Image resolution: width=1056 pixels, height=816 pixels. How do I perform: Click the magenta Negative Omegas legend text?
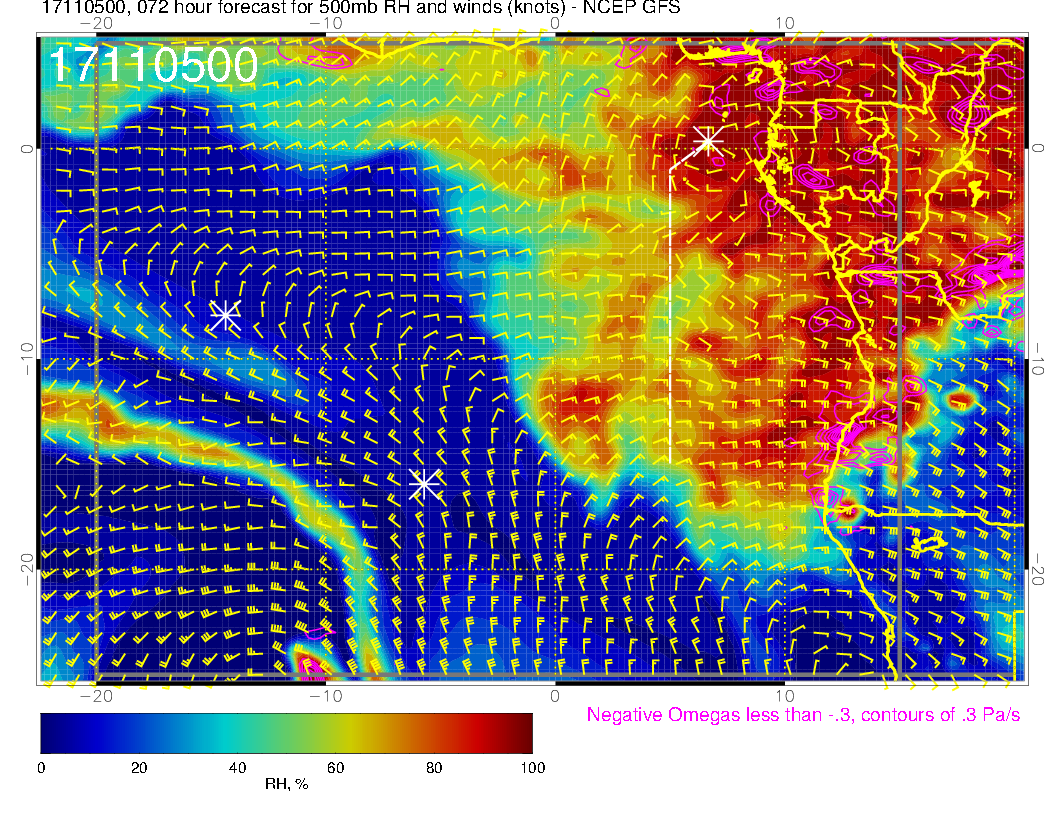click(803, 715)
